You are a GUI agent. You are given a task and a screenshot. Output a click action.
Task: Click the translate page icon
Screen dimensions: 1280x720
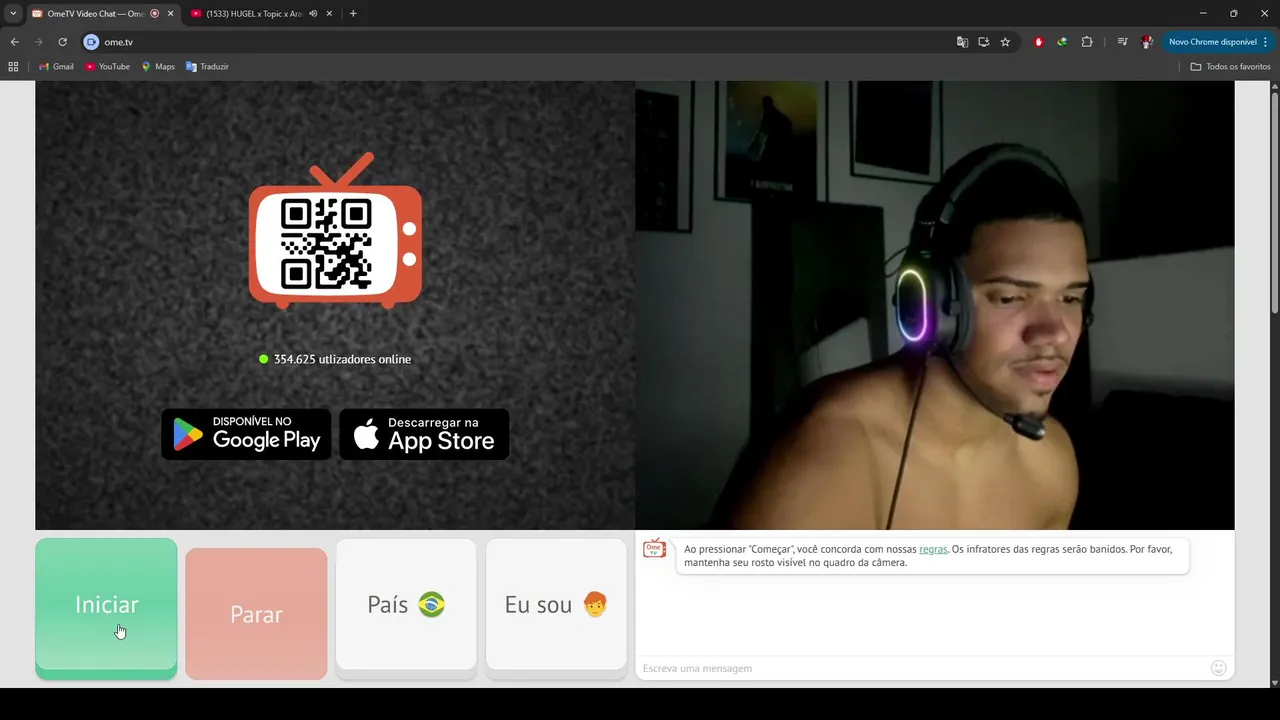(x=962, y=42)
